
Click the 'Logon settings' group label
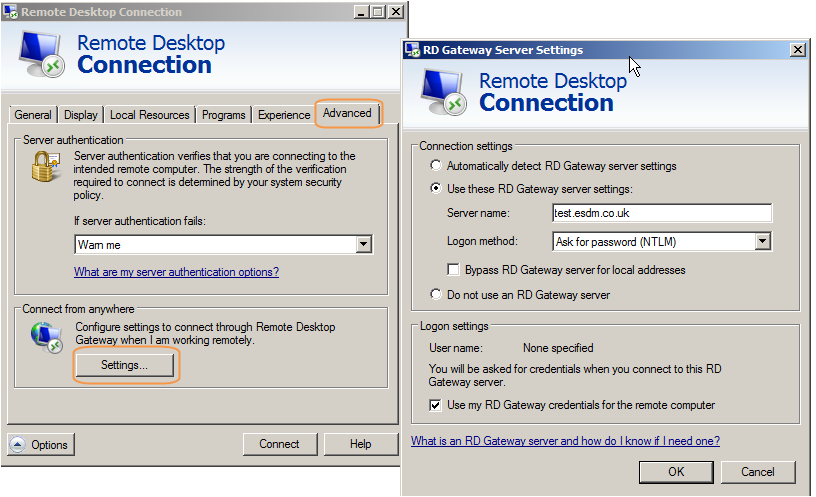(454, 326)
